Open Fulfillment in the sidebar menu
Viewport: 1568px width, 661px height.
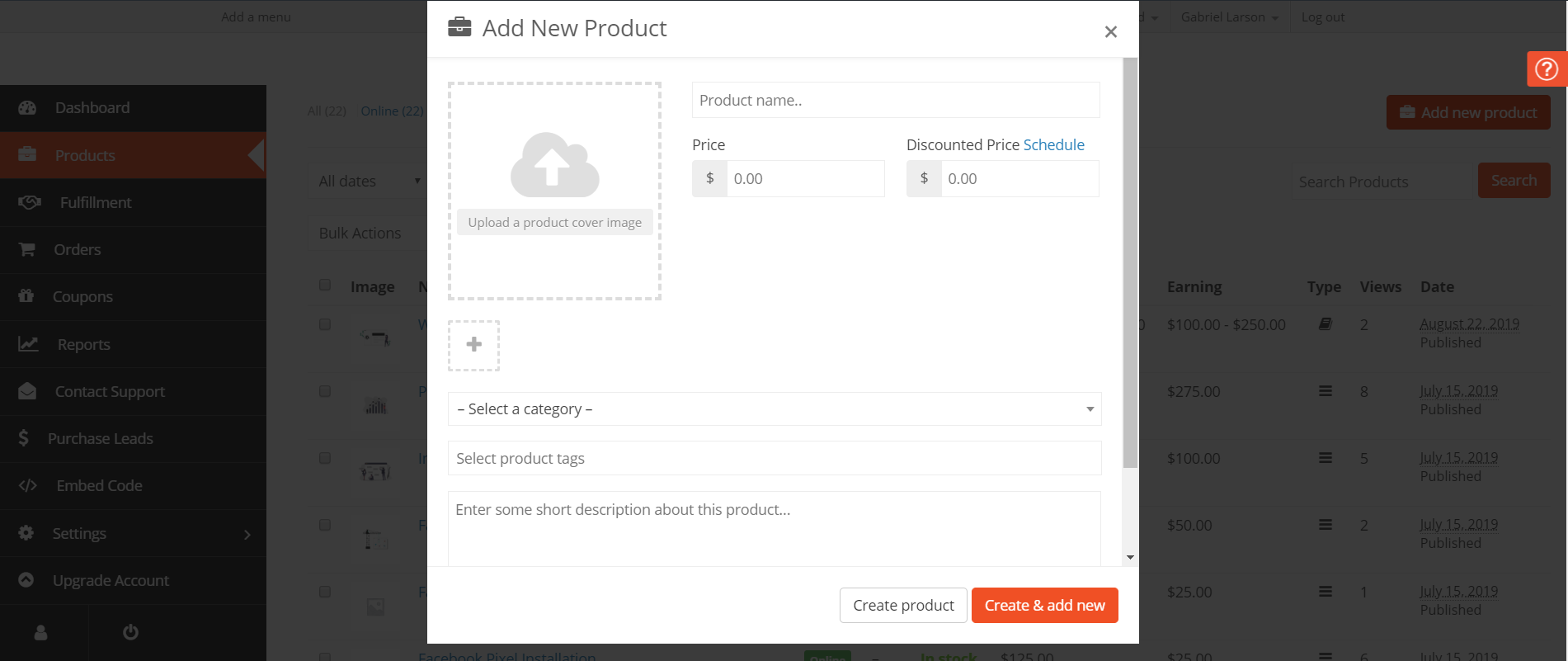click(x=95, y=203)
